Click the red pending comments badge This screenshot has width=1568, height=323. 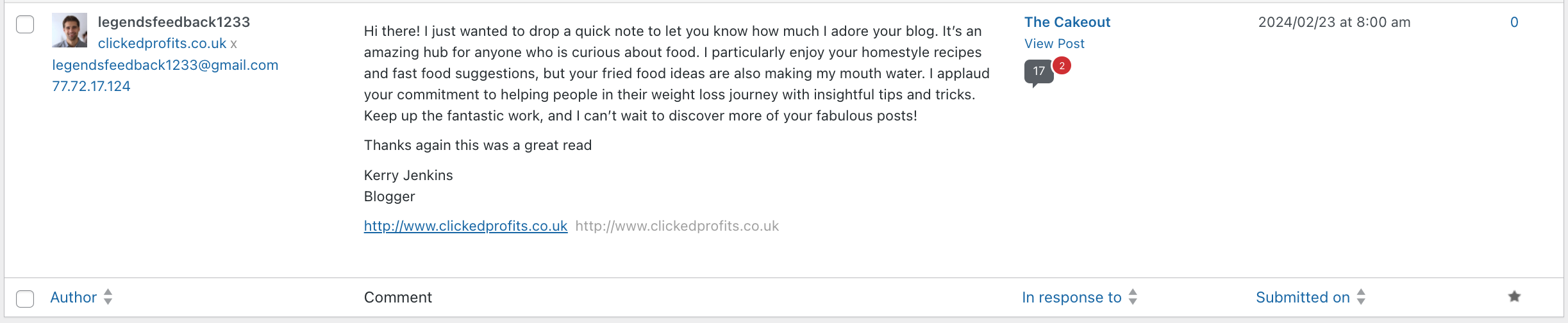1062,65
